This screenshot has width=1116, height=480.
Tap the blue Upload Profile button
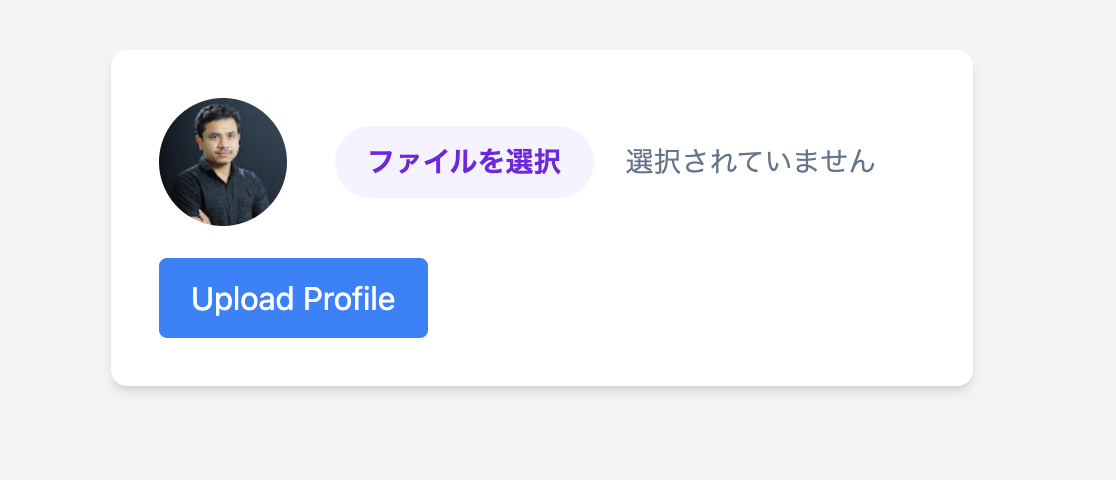click(x=293, y=298)
